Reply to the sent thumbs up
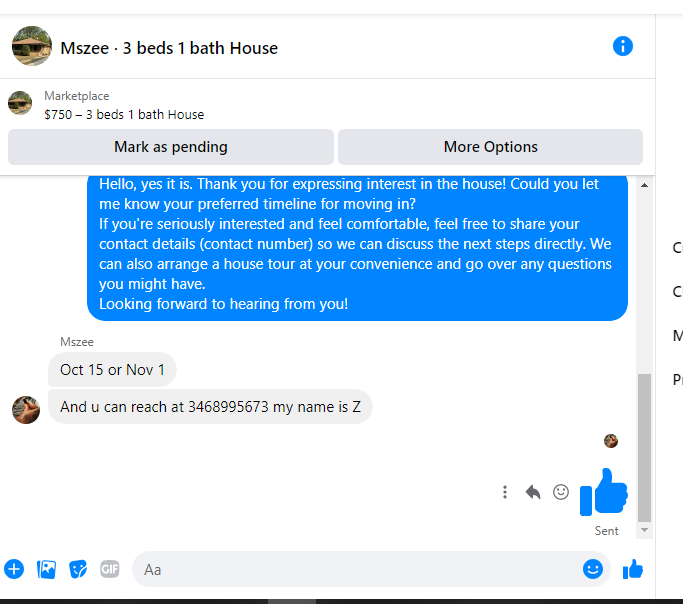683x604 pixels. [x=533, y=492]
